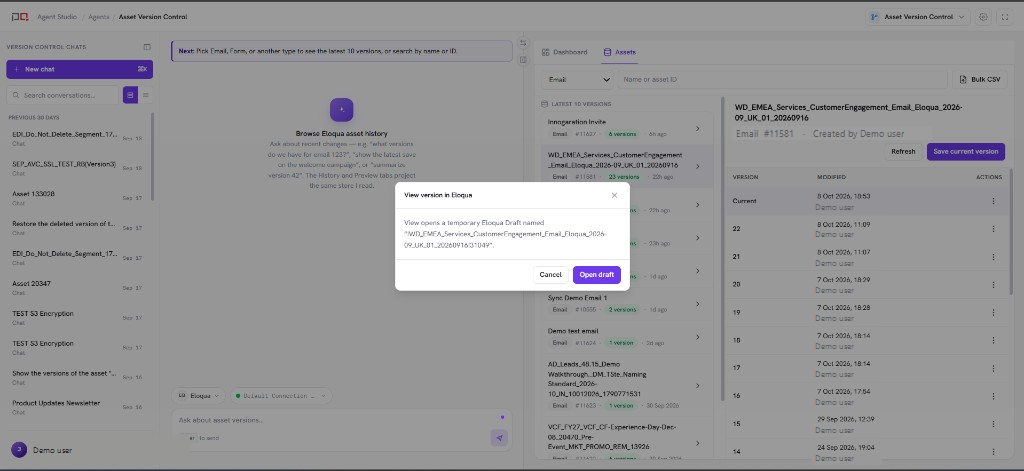Click the conversation list scrollbar

pyautogui.click(x=153, y=157)
